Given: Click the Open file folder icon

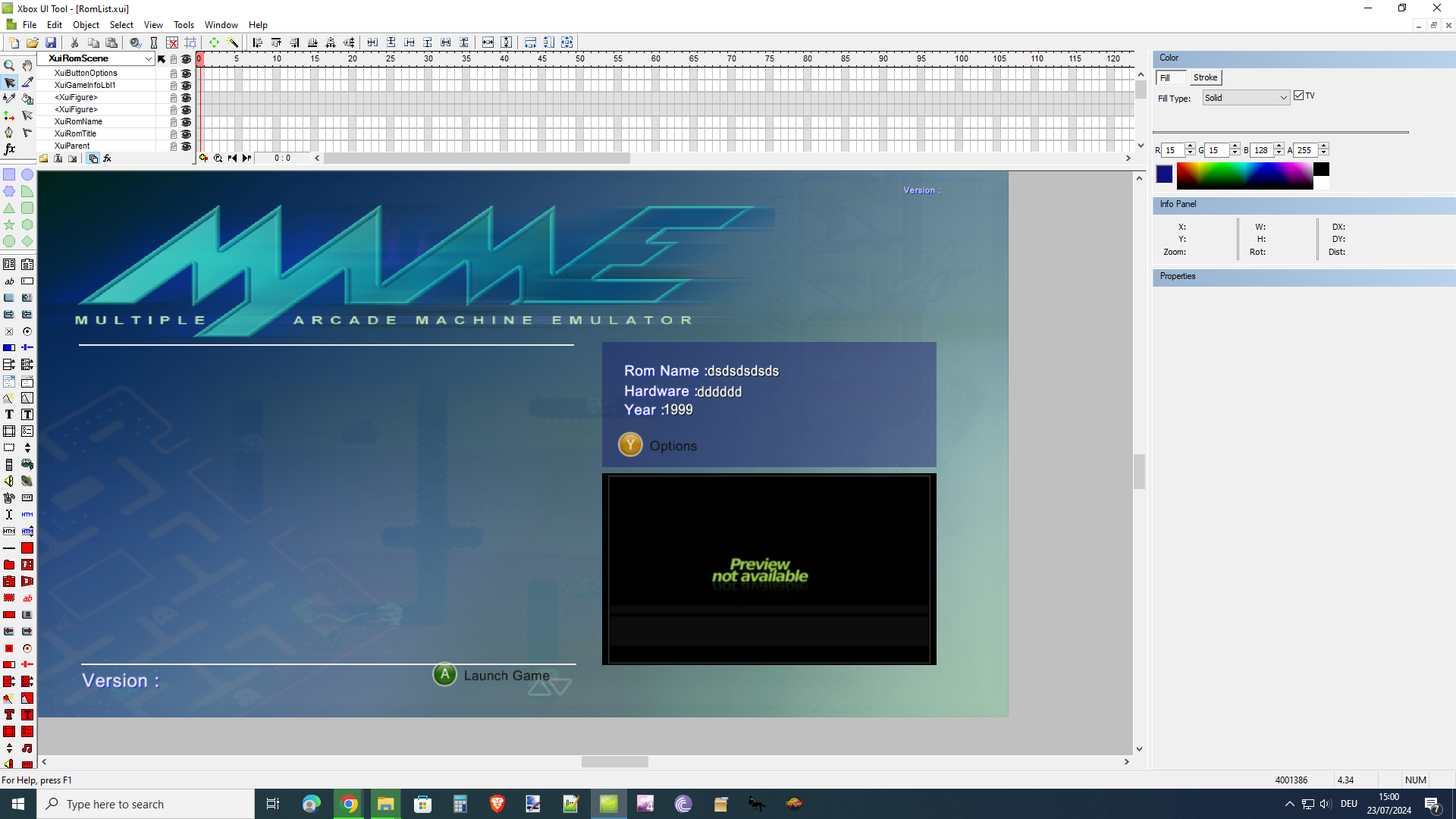Looking at the screenshot, I should (x=33, y=42).
